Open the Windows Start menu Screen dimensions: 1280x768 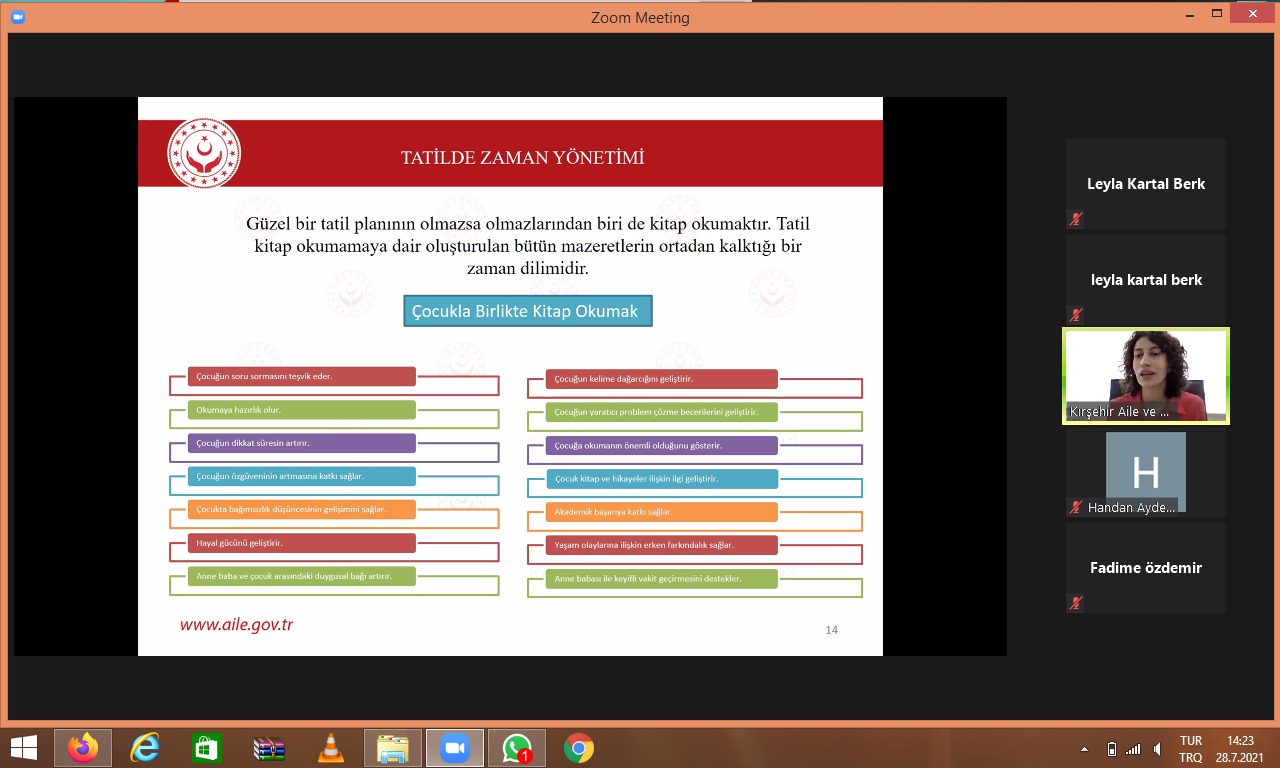23,748
